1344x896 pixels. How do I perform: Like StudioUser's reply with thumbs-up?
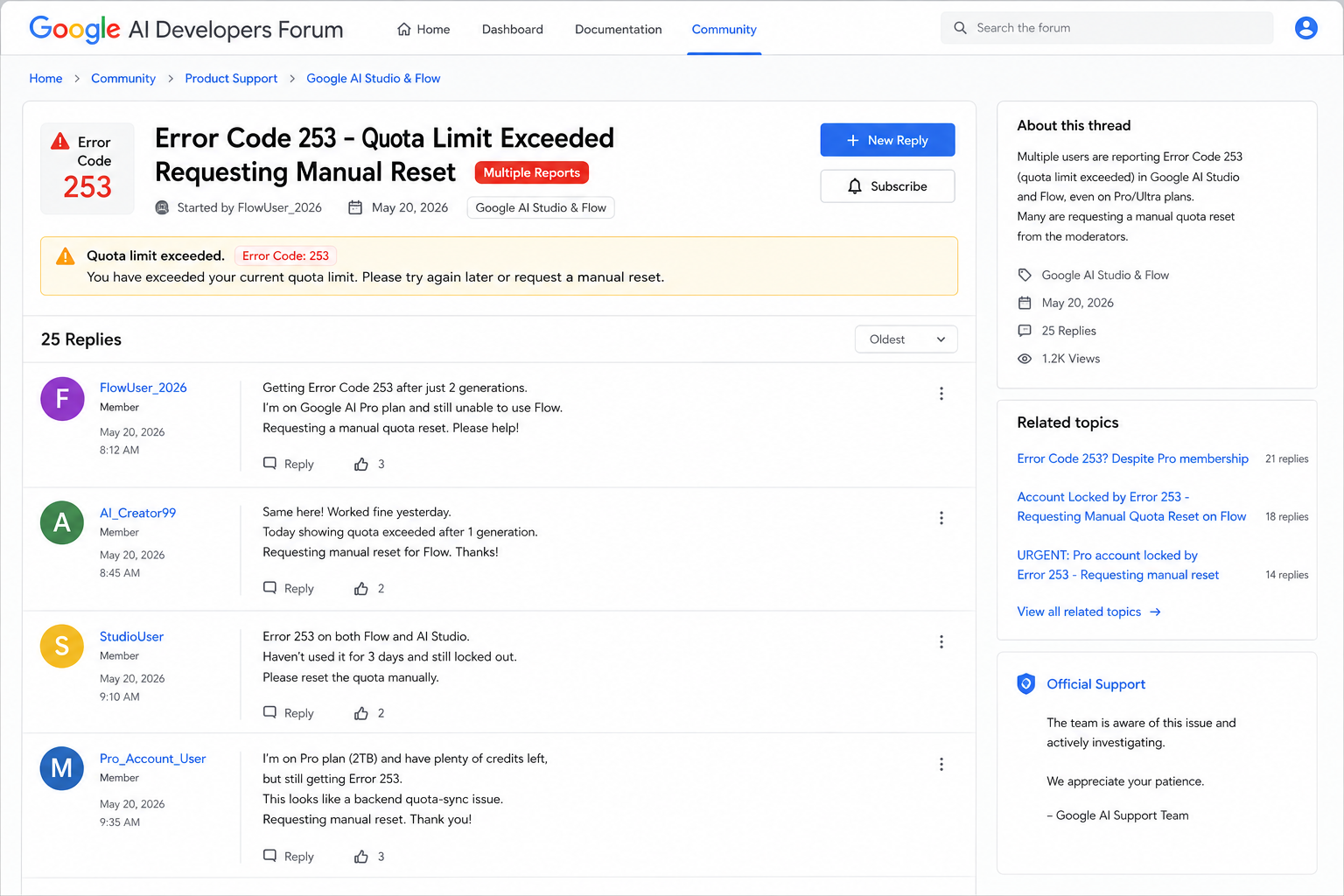click(x=361, y=713)
